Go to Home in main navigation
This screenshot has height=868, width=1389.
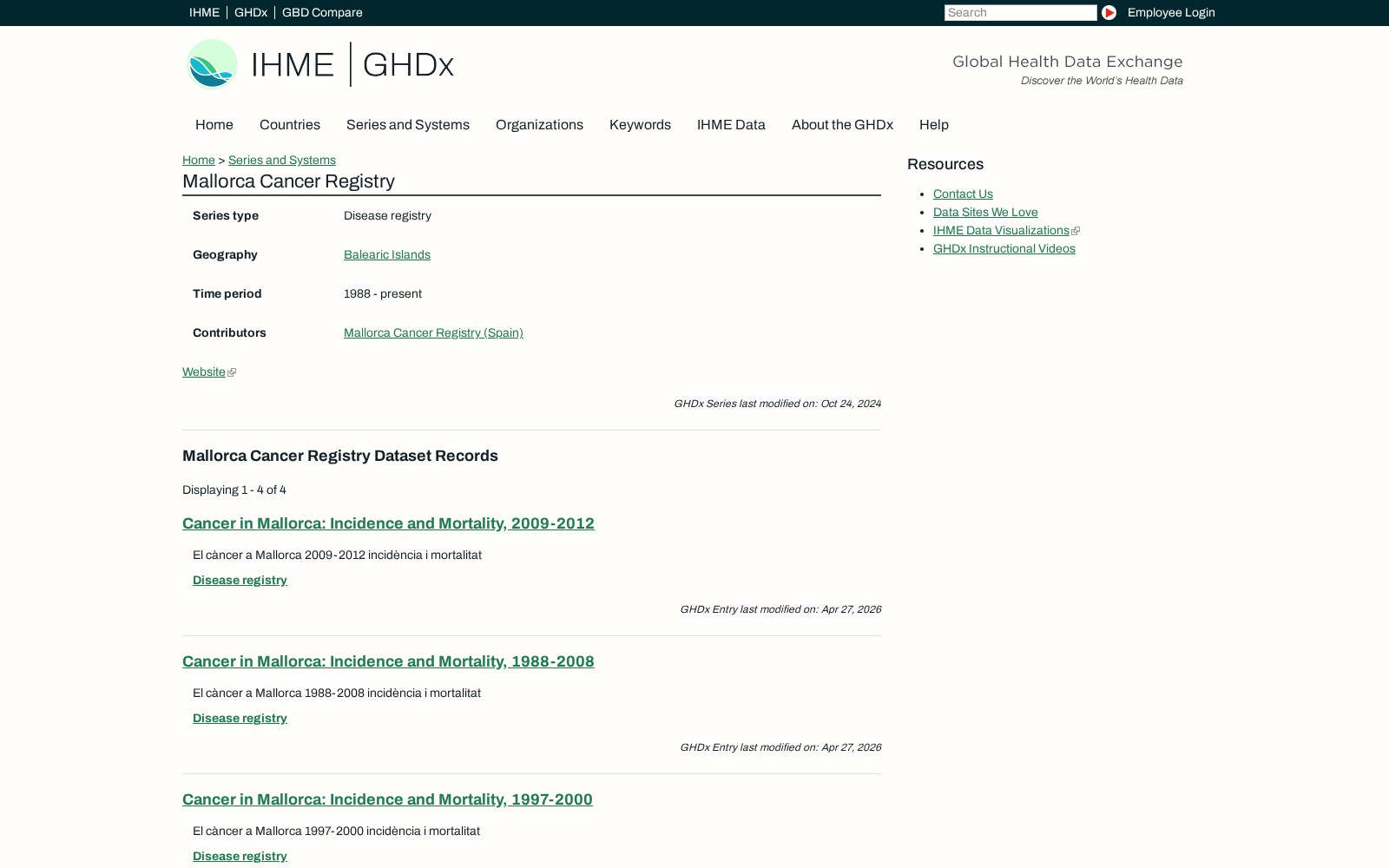pos(214,125)
